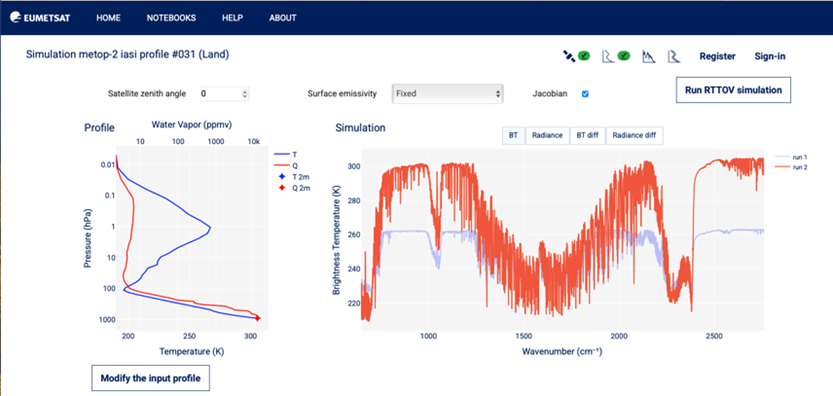This screenshot has width=833, height=396.
Task: Switch to the Radiance tab
Action: (547, 136)
